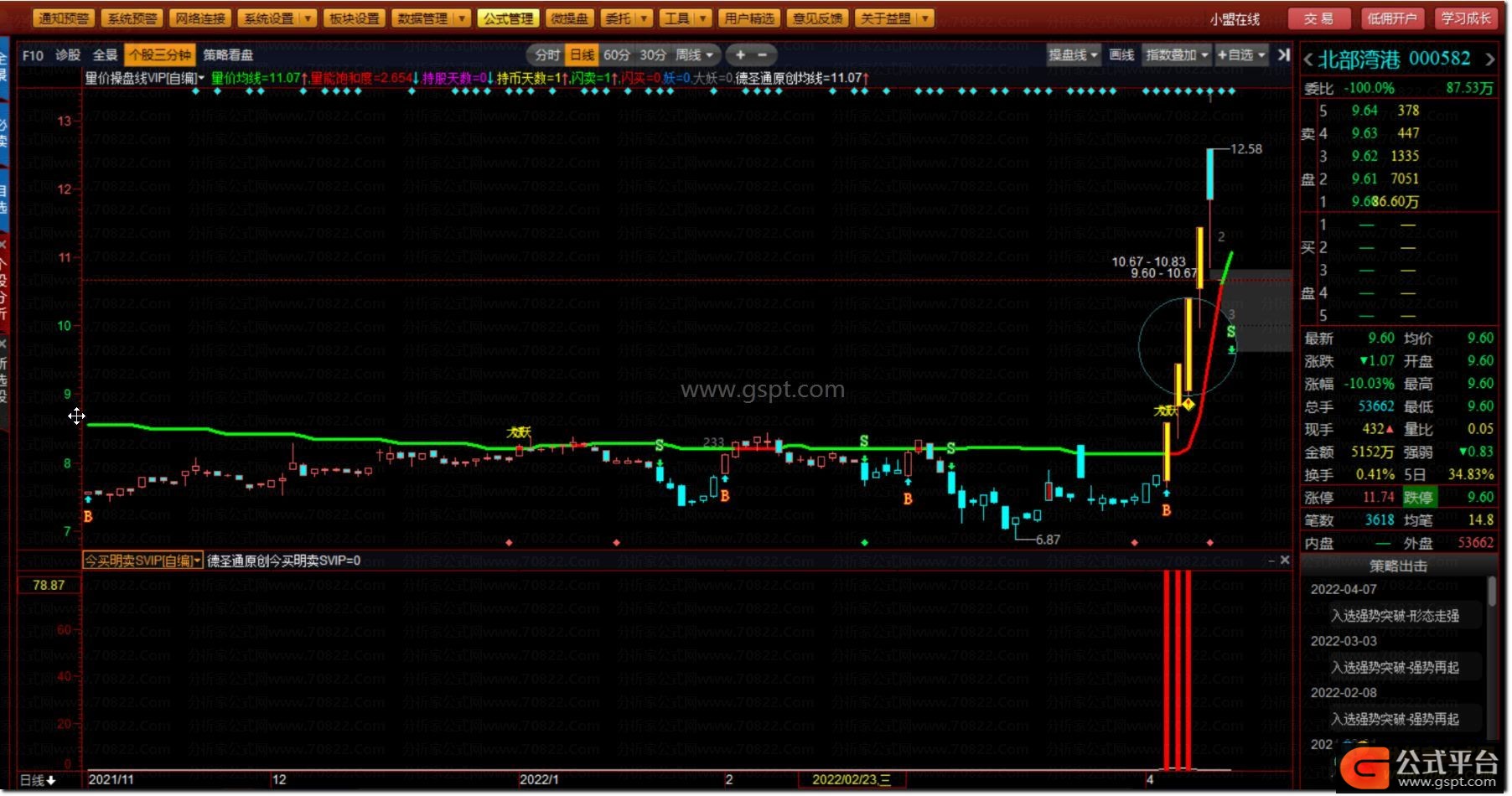The width and height of the screenshot is (1512, 796).
Task: Click the 交易 button
Action: 1318,18
